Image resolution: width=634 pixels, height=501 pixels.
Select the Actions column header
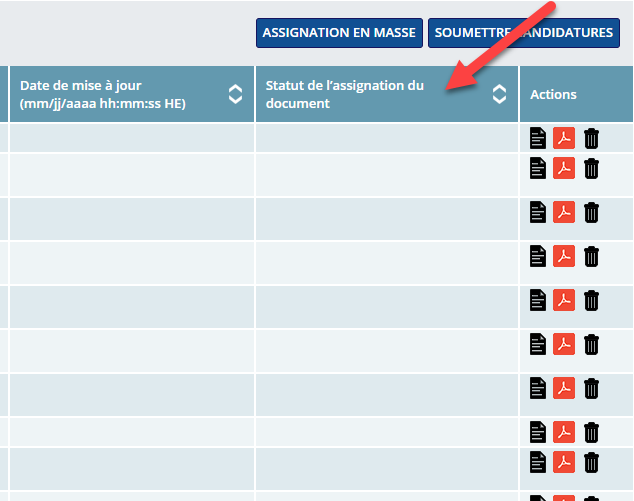point(553,95)
